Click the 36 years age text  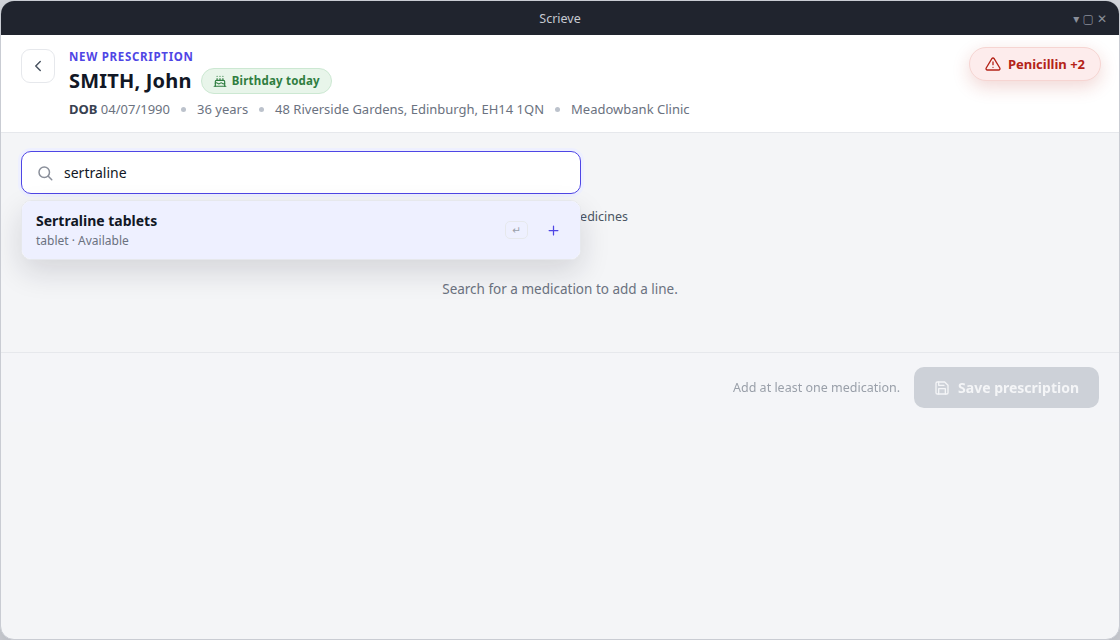click(x=222, y=109)
